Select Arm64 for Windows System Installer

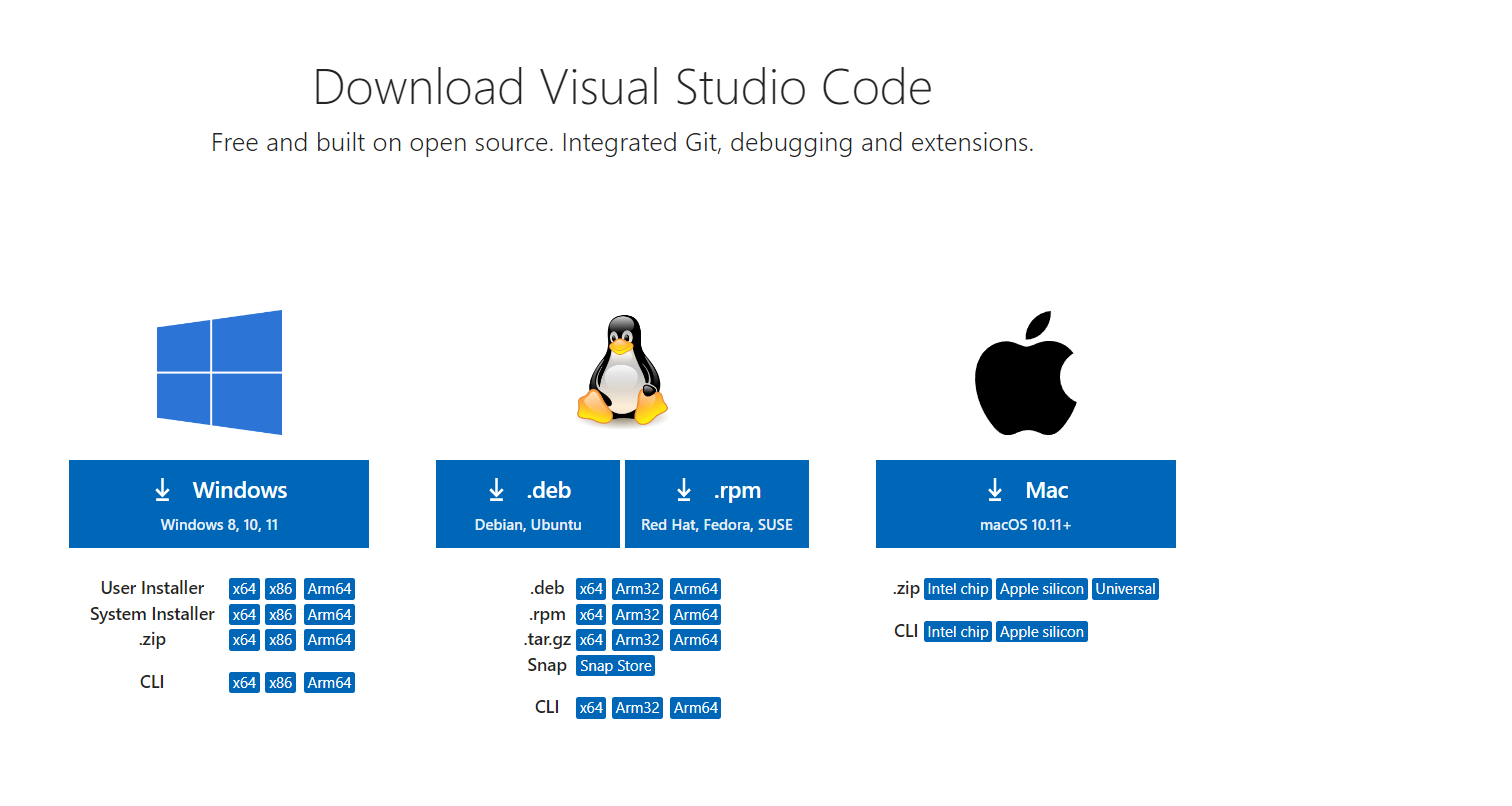(329, 615)
